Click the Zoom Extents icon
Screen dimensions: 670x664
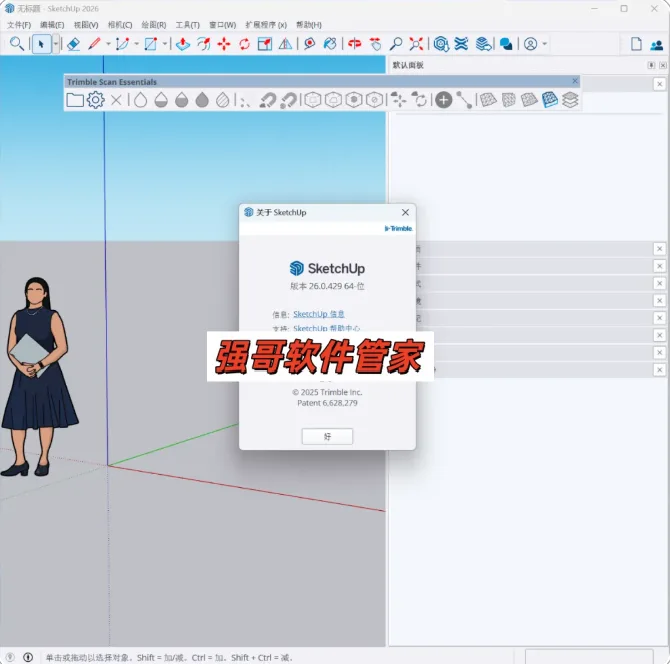(416, 44)
